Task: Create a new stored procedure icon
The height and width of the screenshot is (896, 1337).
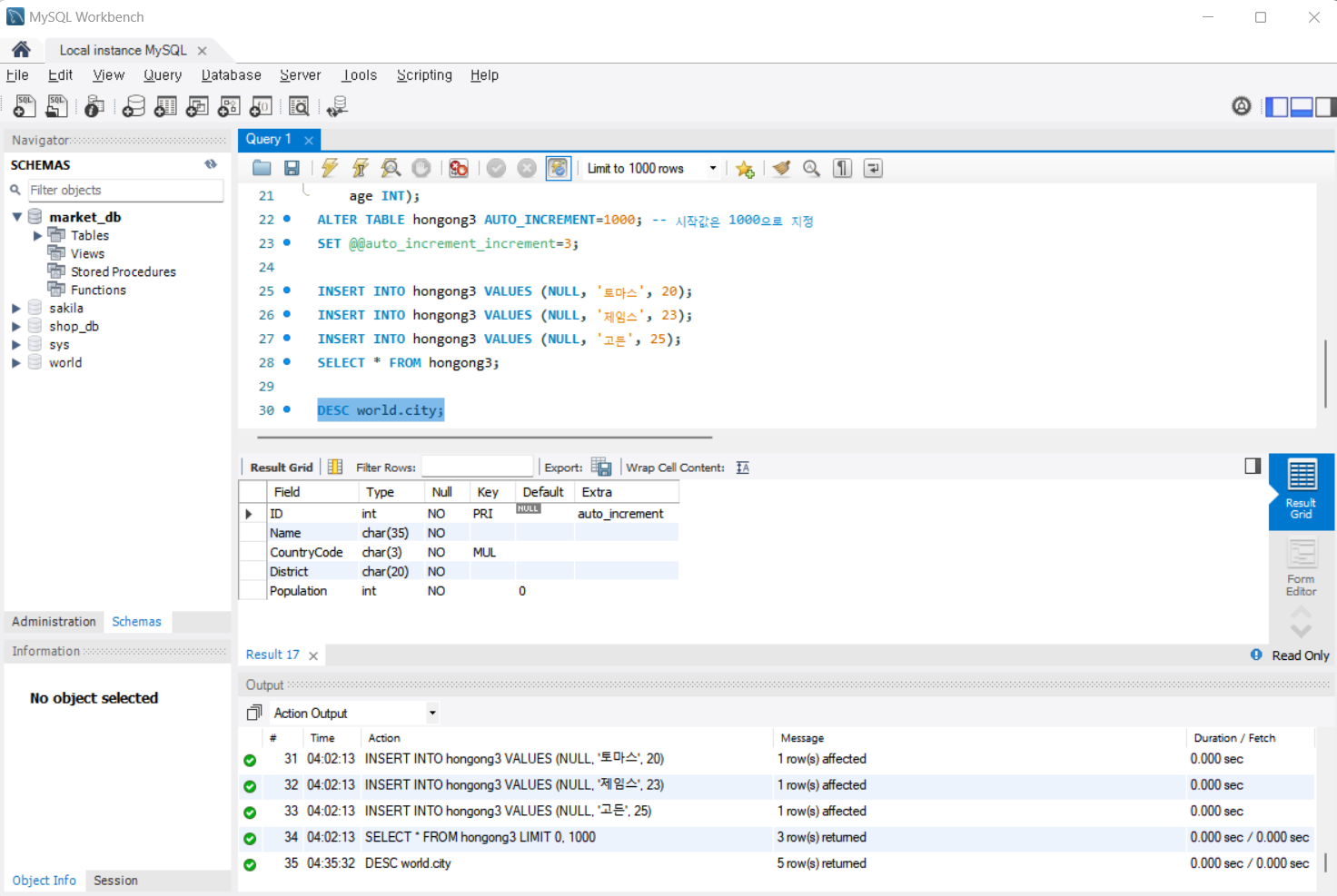Action: (229, 106)
